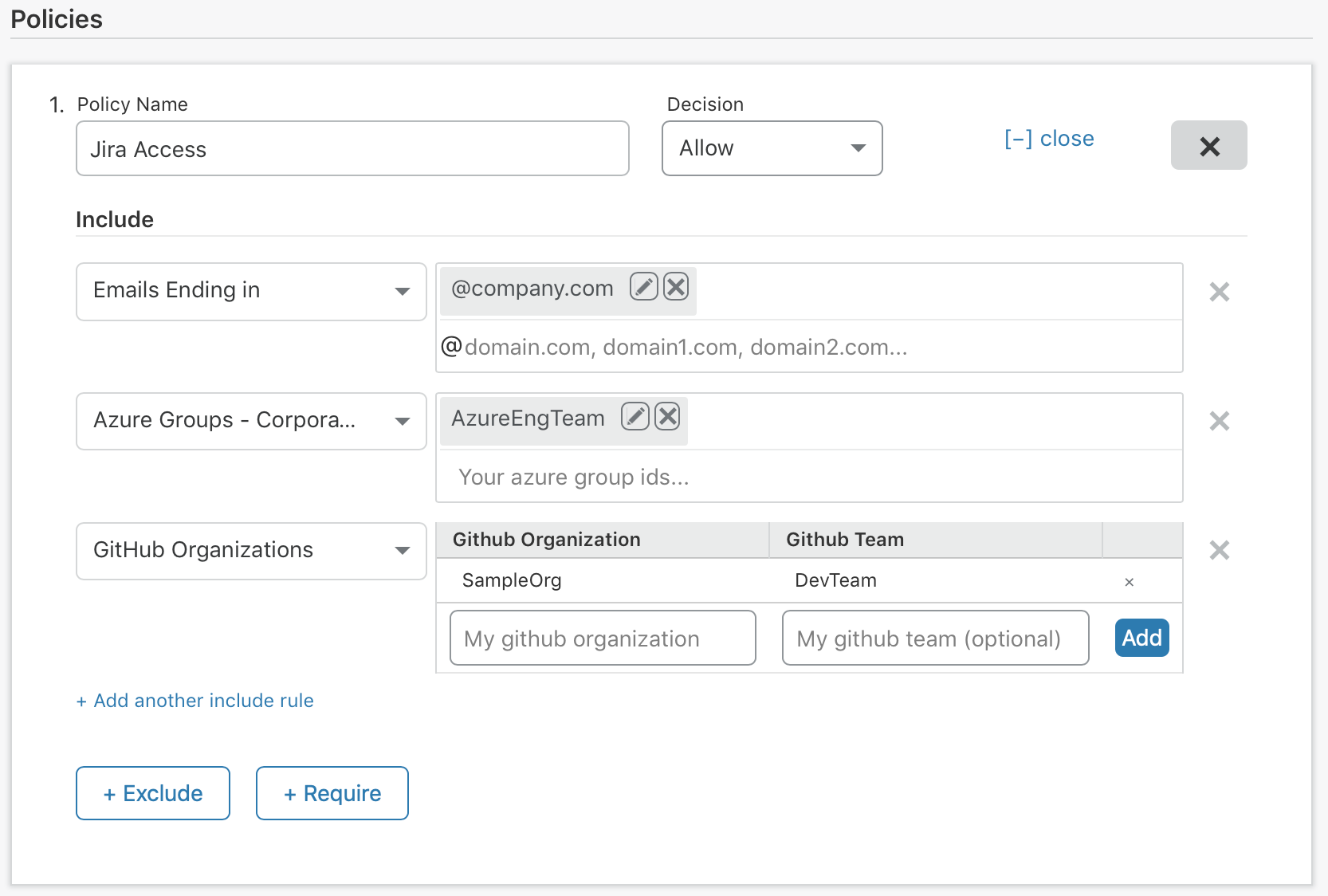Delete the GitHub Organizations include rule

click(x=1219, y=550)
